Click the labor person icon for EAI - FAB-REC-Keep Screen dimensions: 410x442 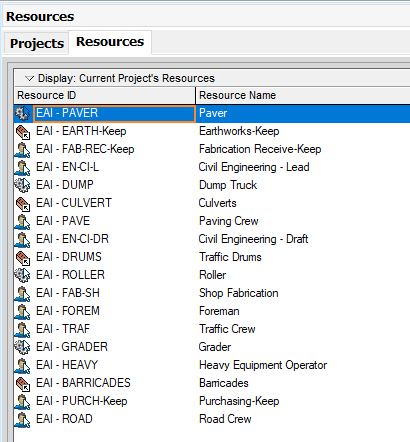(x=23, y=149)
